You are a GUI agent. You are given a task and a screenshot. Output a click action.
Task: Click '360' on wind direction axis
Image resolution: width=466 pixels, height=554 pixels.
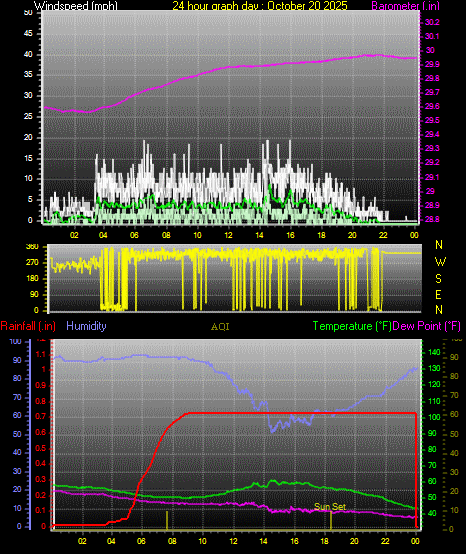(x=32, y=247)
